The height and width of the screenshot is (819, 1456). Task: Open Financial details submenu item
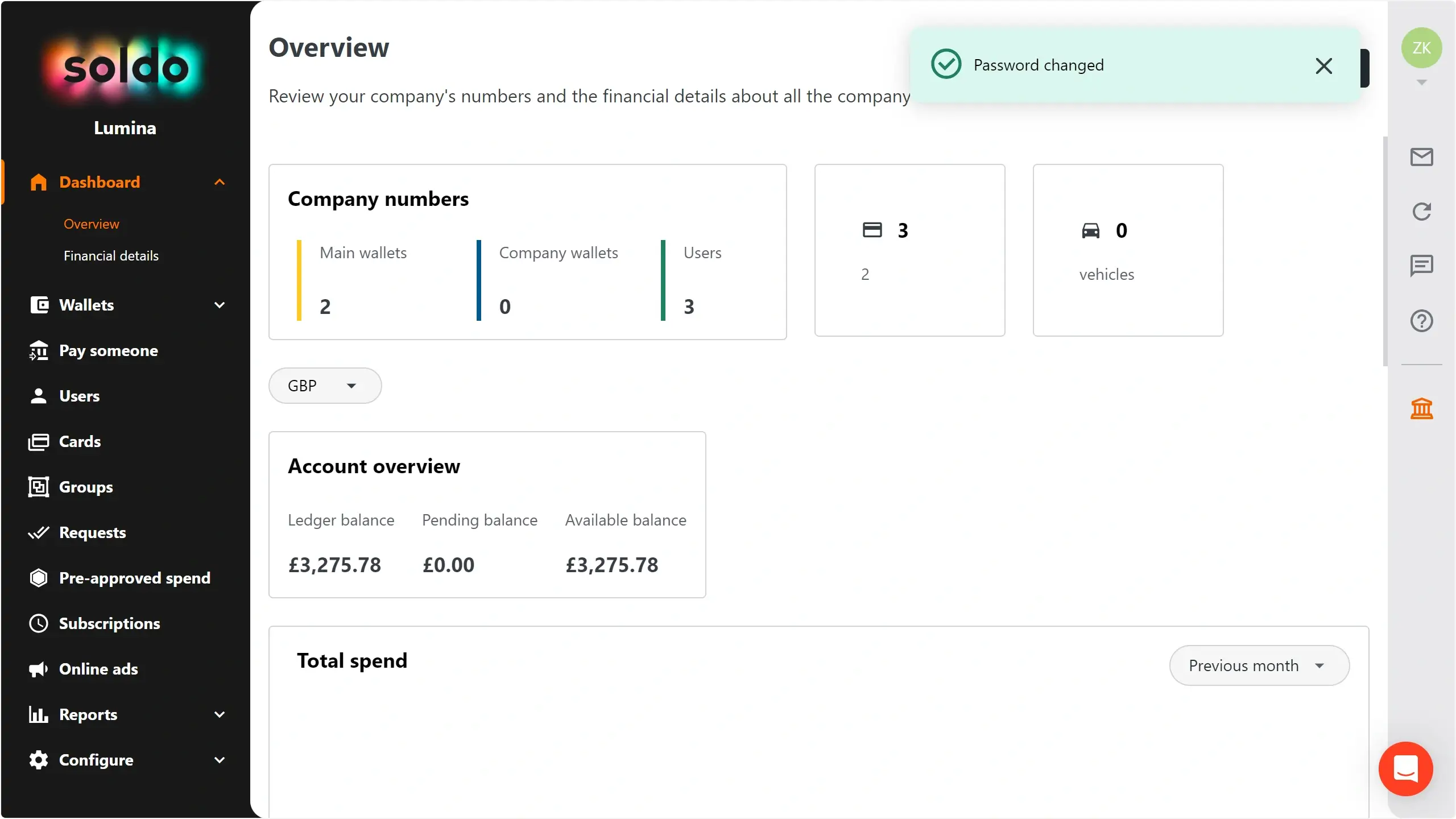click(x=111, y=256)
